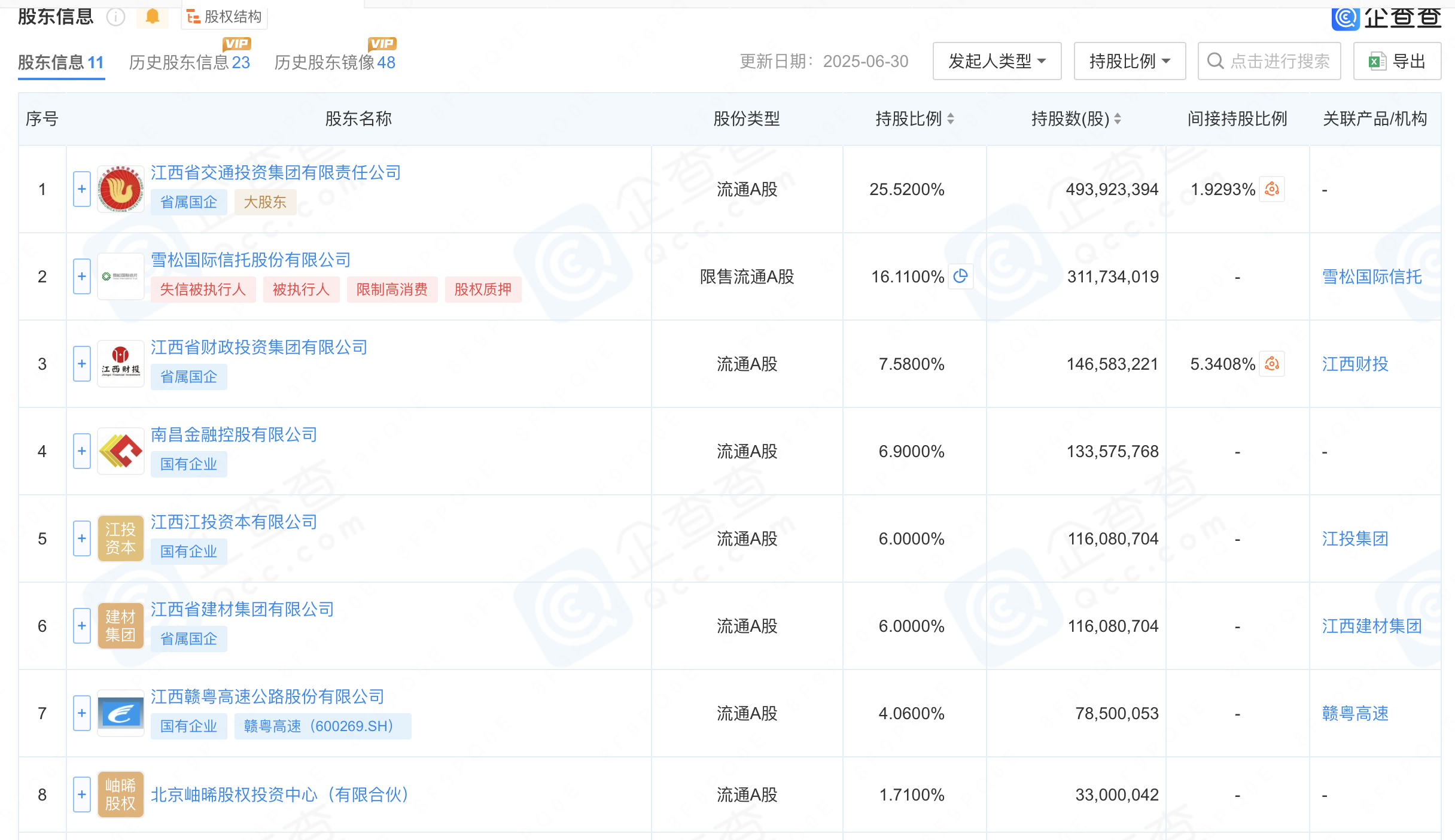Click indirect holding icon beside 1.9293%
This screenshot has height=840, width=1455.
(1272, 189)
